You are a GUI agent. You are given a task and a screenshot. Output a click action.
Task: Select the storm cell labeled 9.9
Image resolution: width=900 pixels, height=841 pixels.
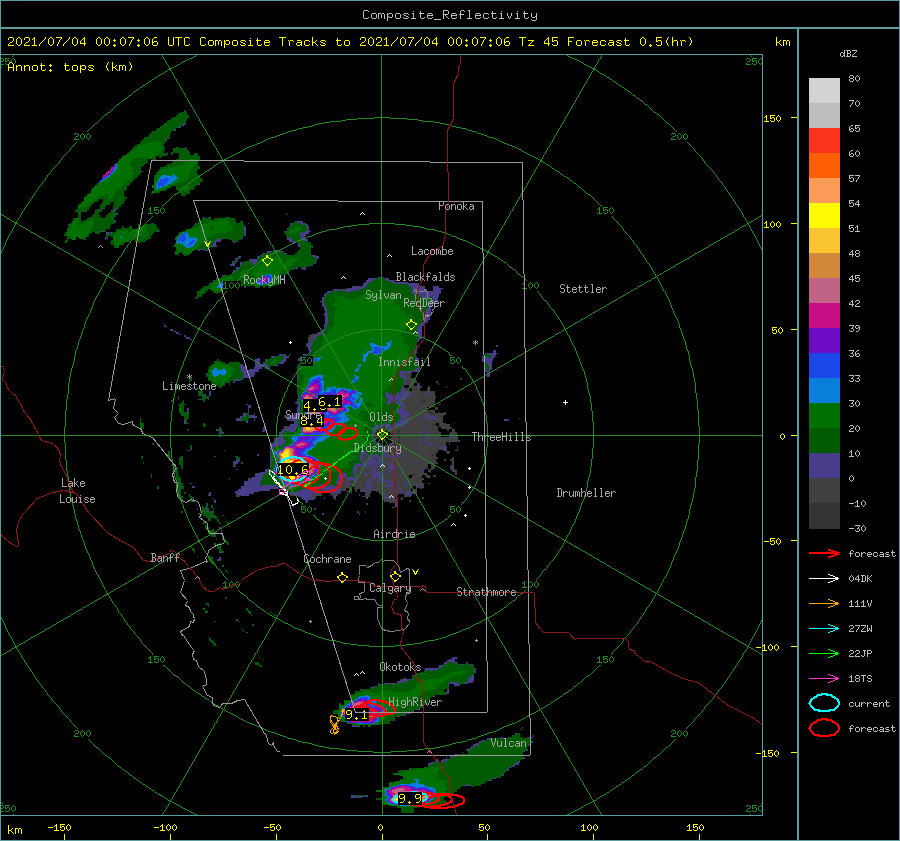coord(410,798)
